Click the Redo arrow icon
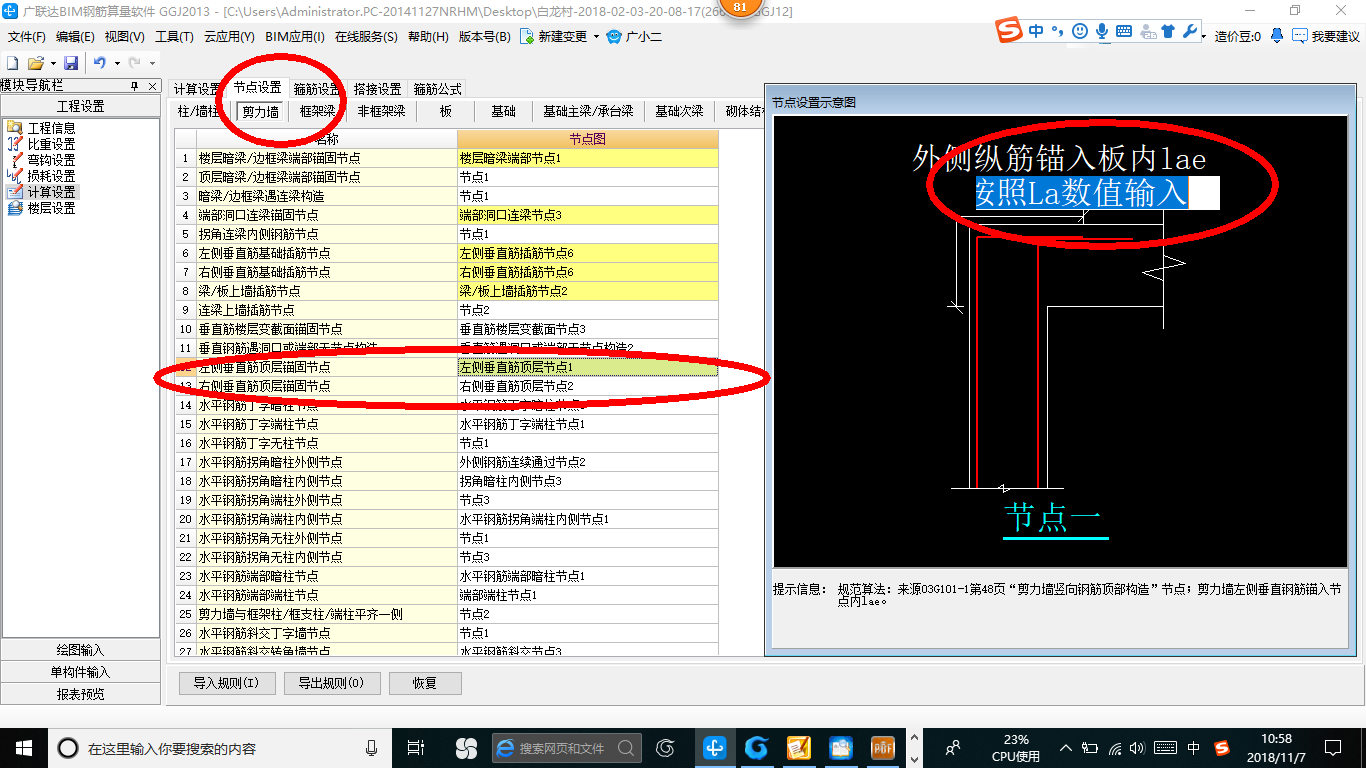The image size is (1366, 768). pyautogui.click(x=135, y=63)
